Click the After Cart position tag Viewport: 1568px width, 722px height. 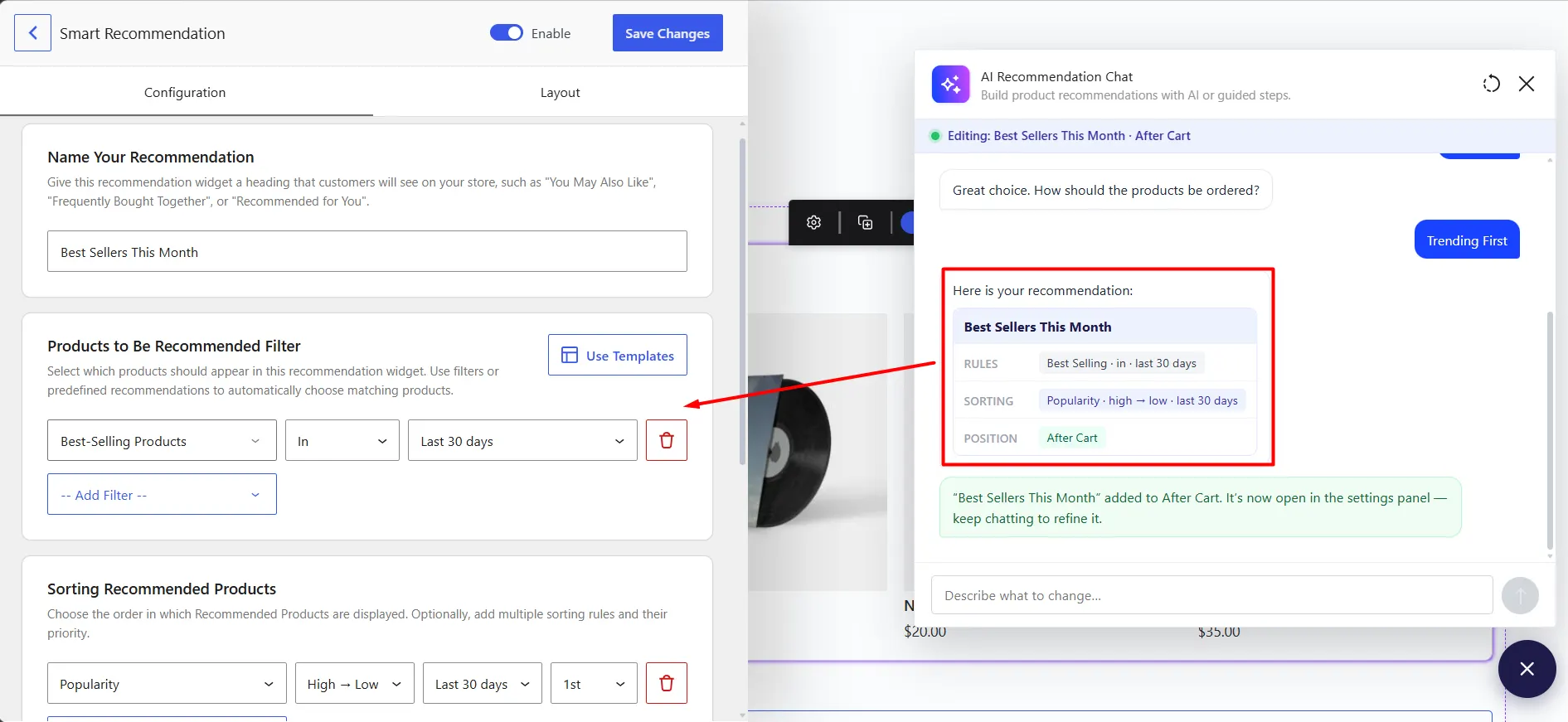point(1072,438)
